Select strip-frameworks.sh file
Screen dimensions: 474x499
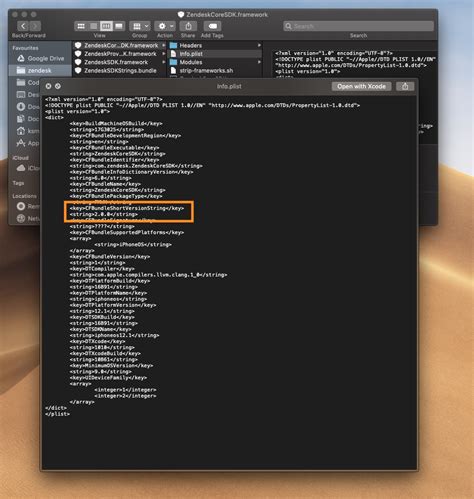[x=215, y=70]
